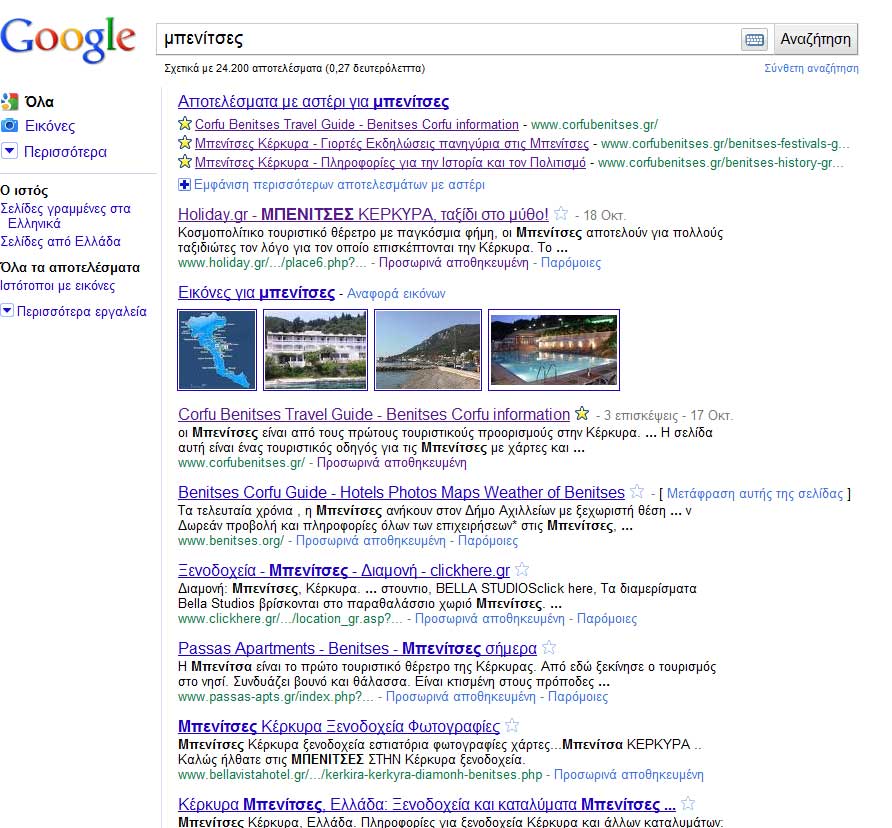Viewport: 892px width, 828px height.
Task: Open Μετάφραση αυτής της σελίδας link
Action: pos(755,493)
